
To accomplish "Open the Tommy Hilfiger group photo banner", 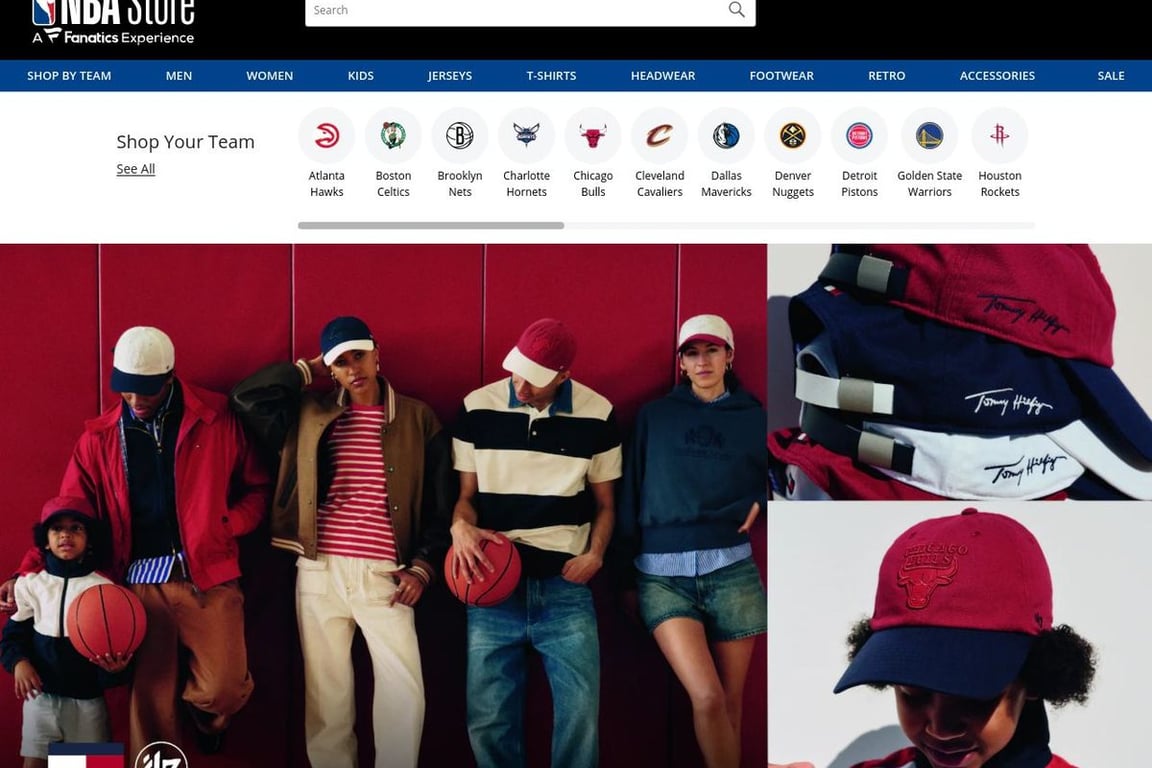I will (384, 506).
